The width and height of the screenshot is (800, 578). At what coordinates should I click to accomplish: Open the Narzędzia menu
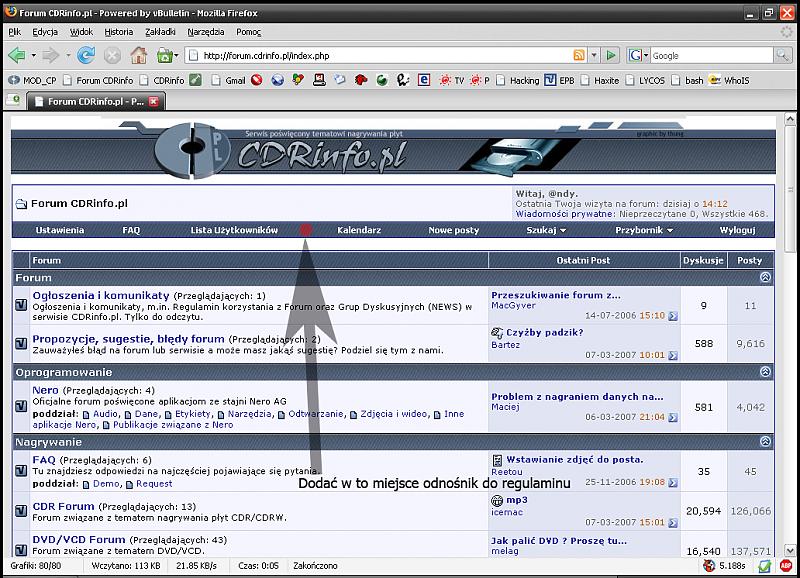206,32
